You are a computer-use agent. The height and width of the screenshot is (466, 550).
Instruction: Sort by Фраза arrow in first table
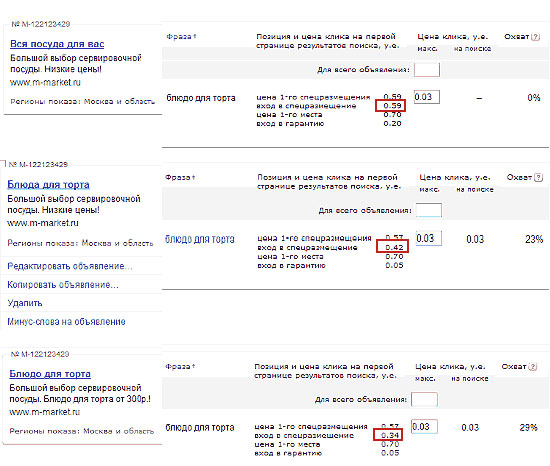click(195, 36)
